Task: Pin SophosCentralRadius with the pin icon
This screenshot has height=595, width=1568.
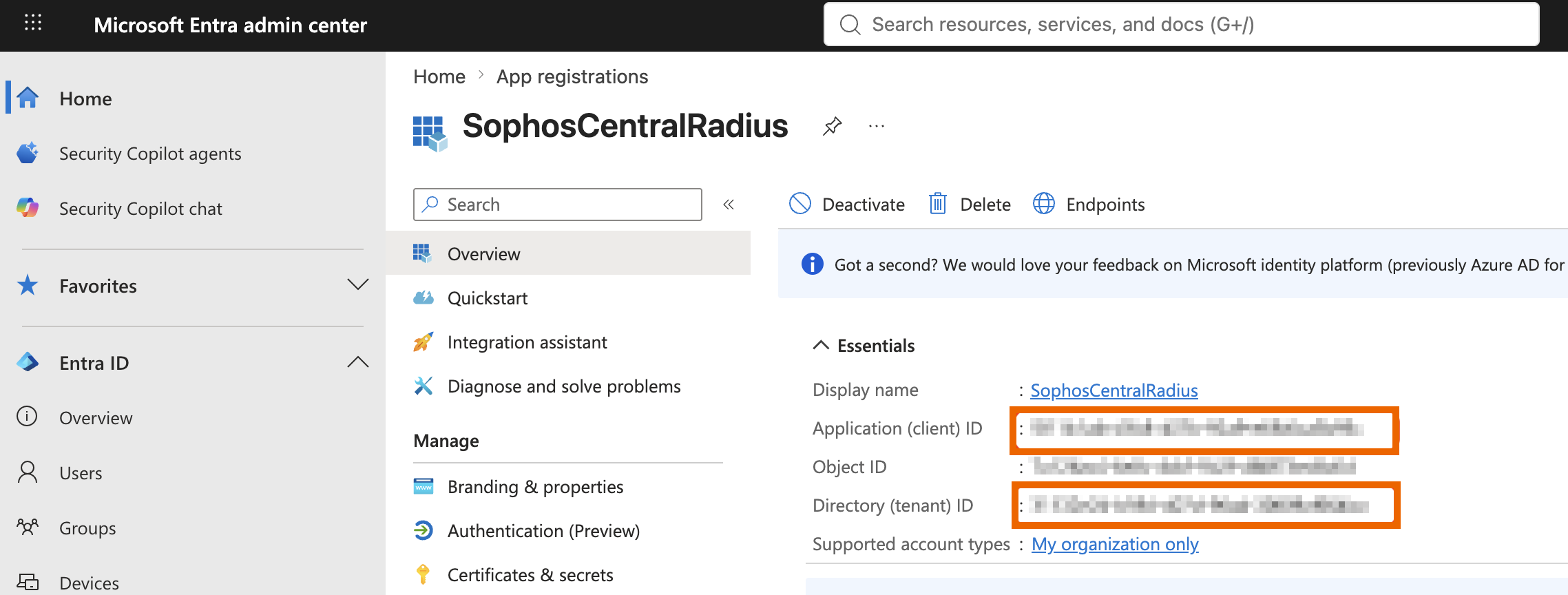Action: pyautogui.click(x=833, y=126)
